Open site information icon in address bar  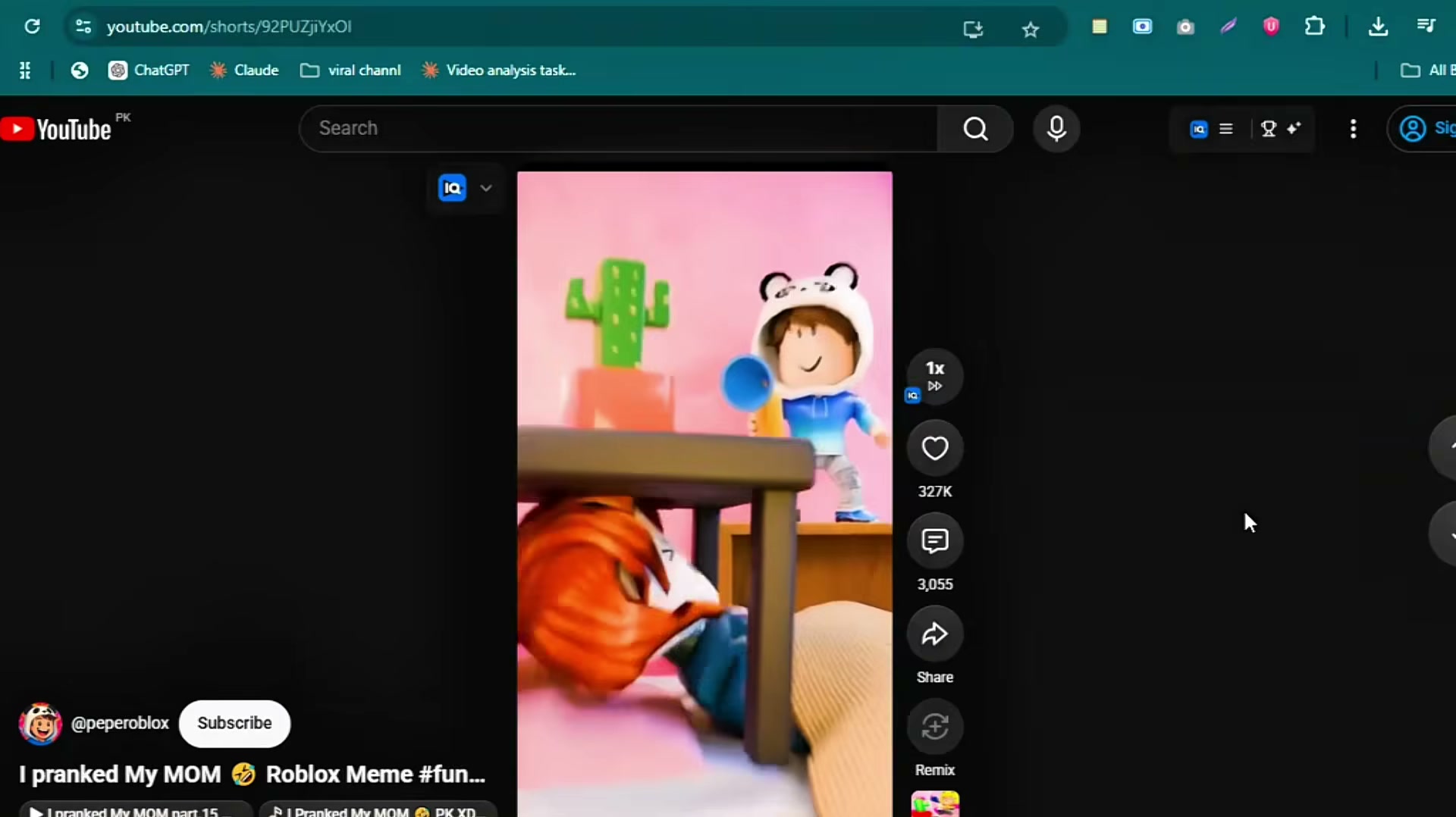(83, 27)
